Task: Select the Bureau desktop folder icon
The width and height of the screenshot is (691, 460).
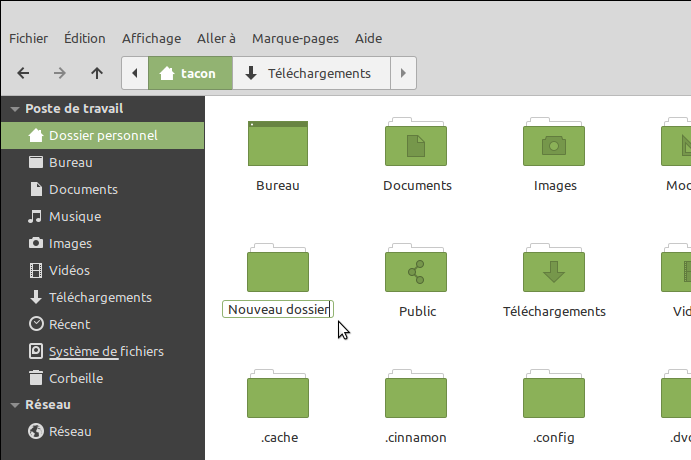Action: tap(278, 143)
